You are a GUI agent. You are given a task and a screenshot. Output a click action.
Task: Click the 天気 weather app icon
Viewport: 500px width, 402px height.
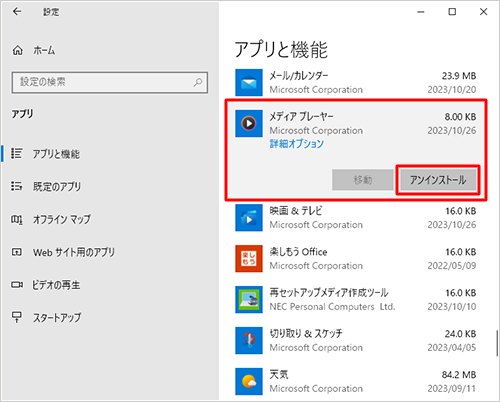point(249,381)
